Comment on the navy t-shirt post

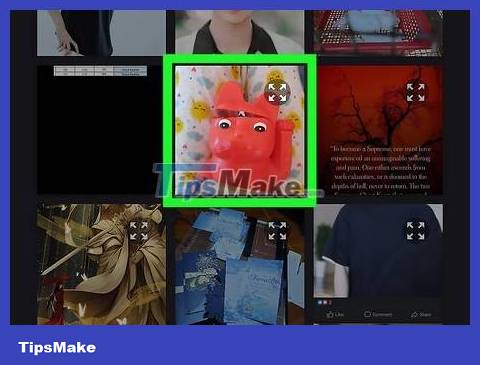[378, 314]
